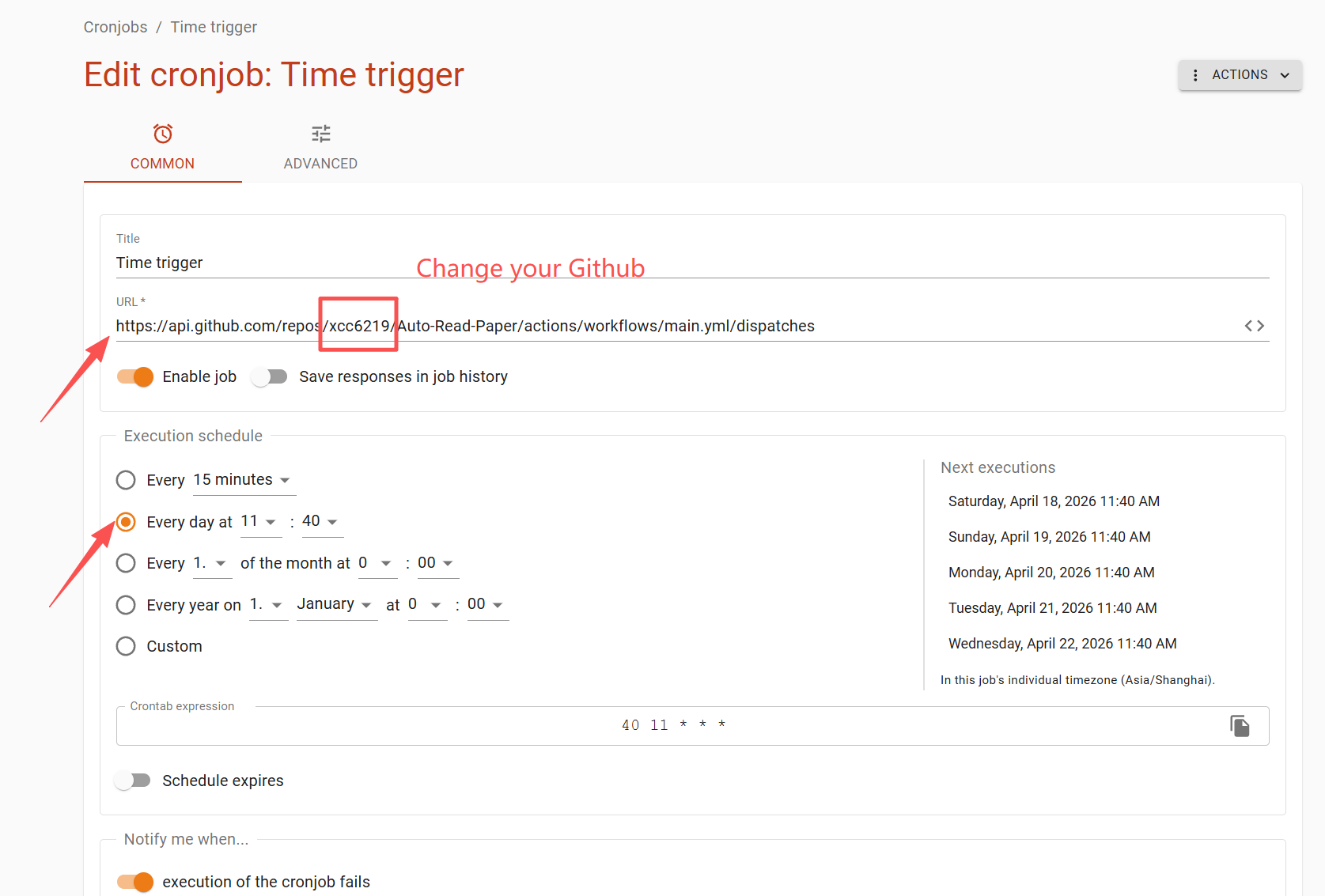This screenshot has width=1325, height=896.
Task: Toggle the Schedule expires switch
Action: [x=133, y=781]
